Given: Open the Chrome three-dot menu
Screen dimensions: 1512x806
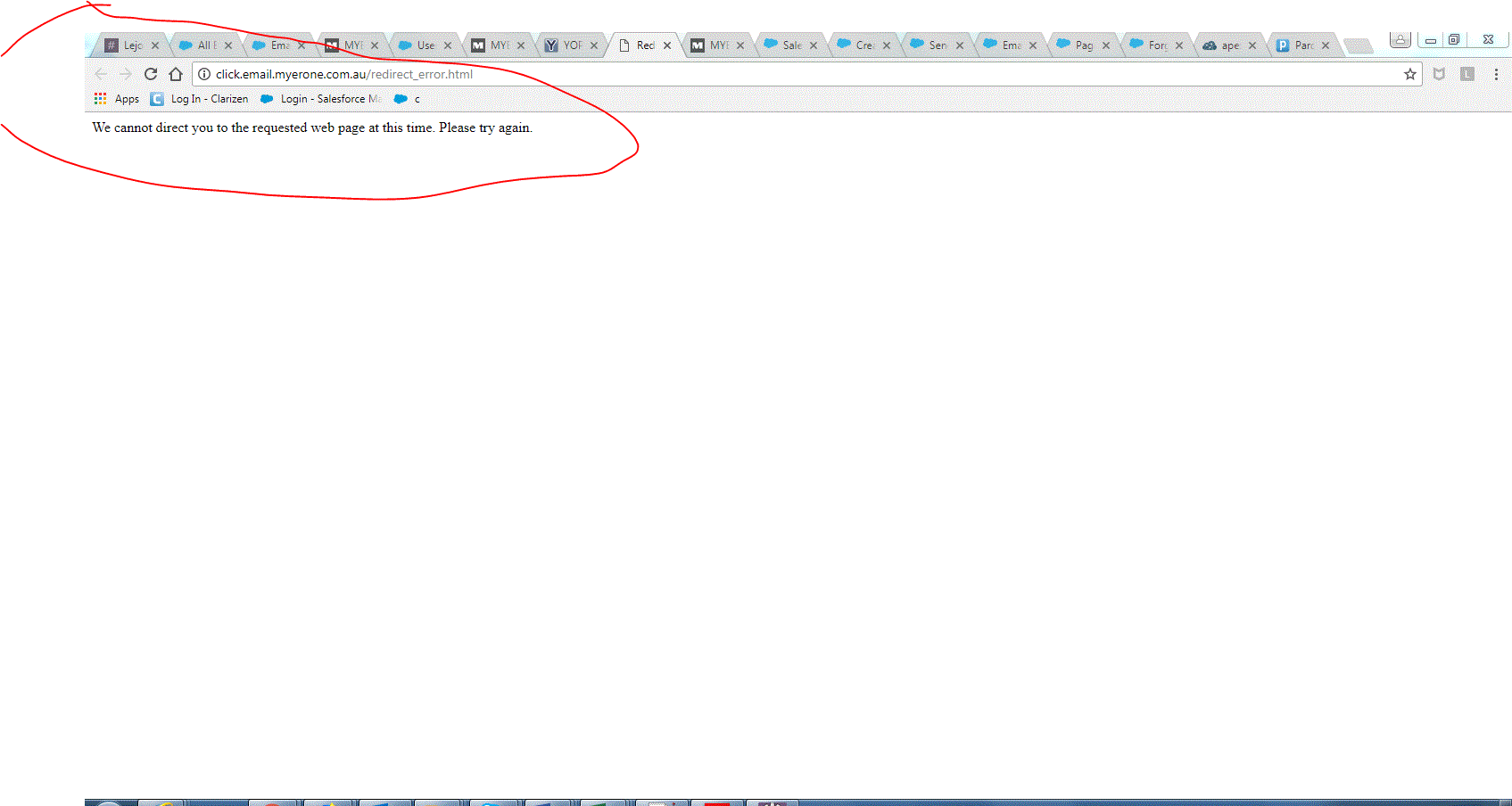Looking at the screenshot, I should click(x=1496, y=74).
